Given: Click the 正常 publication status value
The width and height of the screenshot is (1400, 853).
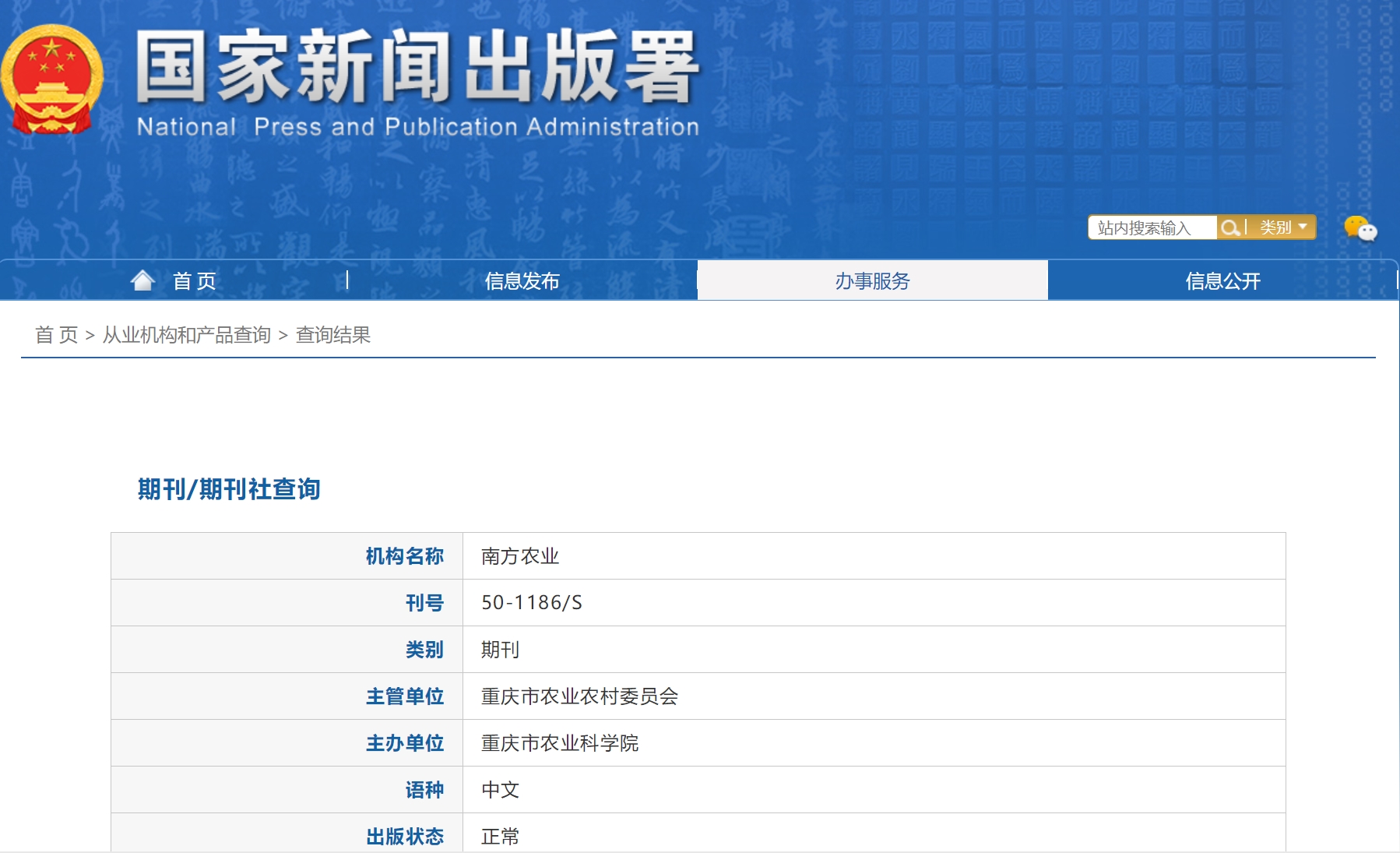Looking at the screenshot, I should (500, 836).
